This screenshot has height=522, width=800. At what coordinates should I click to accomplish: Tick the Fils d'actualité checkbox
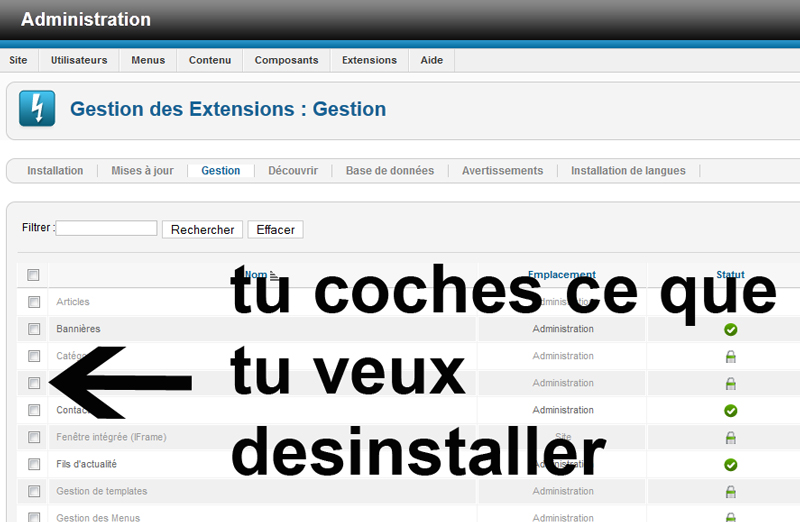point(34,464)
